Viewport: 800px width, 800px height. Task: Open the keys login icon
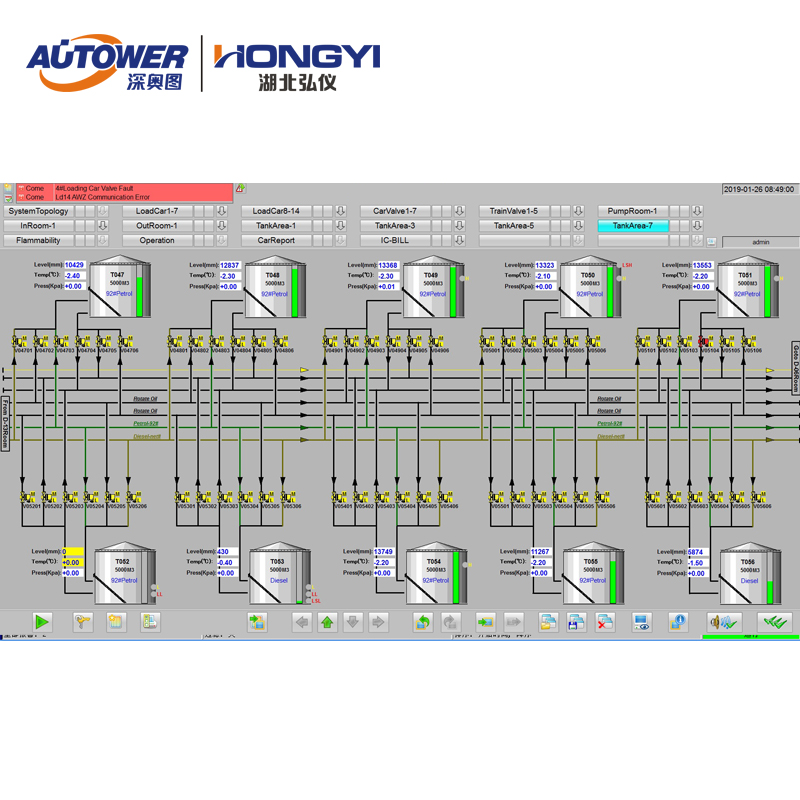click(x=83, y=622)
